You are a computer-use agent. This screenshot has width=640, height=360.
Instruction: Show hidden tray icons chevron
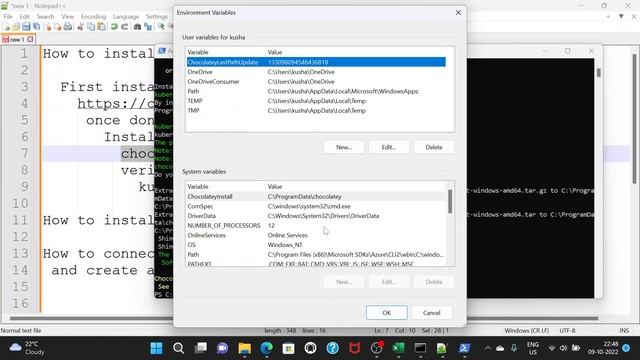(x=488, y=348)
